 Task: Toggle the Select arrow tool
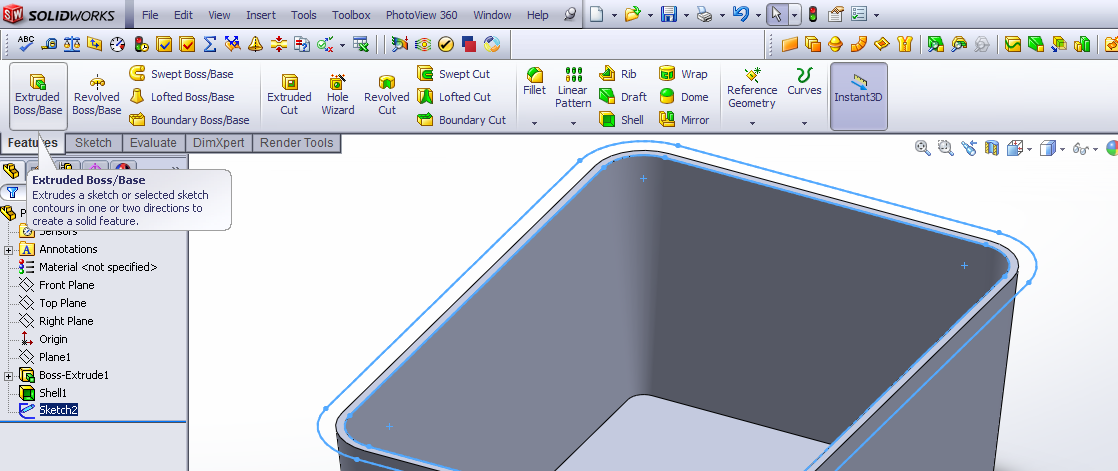(777, 14)
